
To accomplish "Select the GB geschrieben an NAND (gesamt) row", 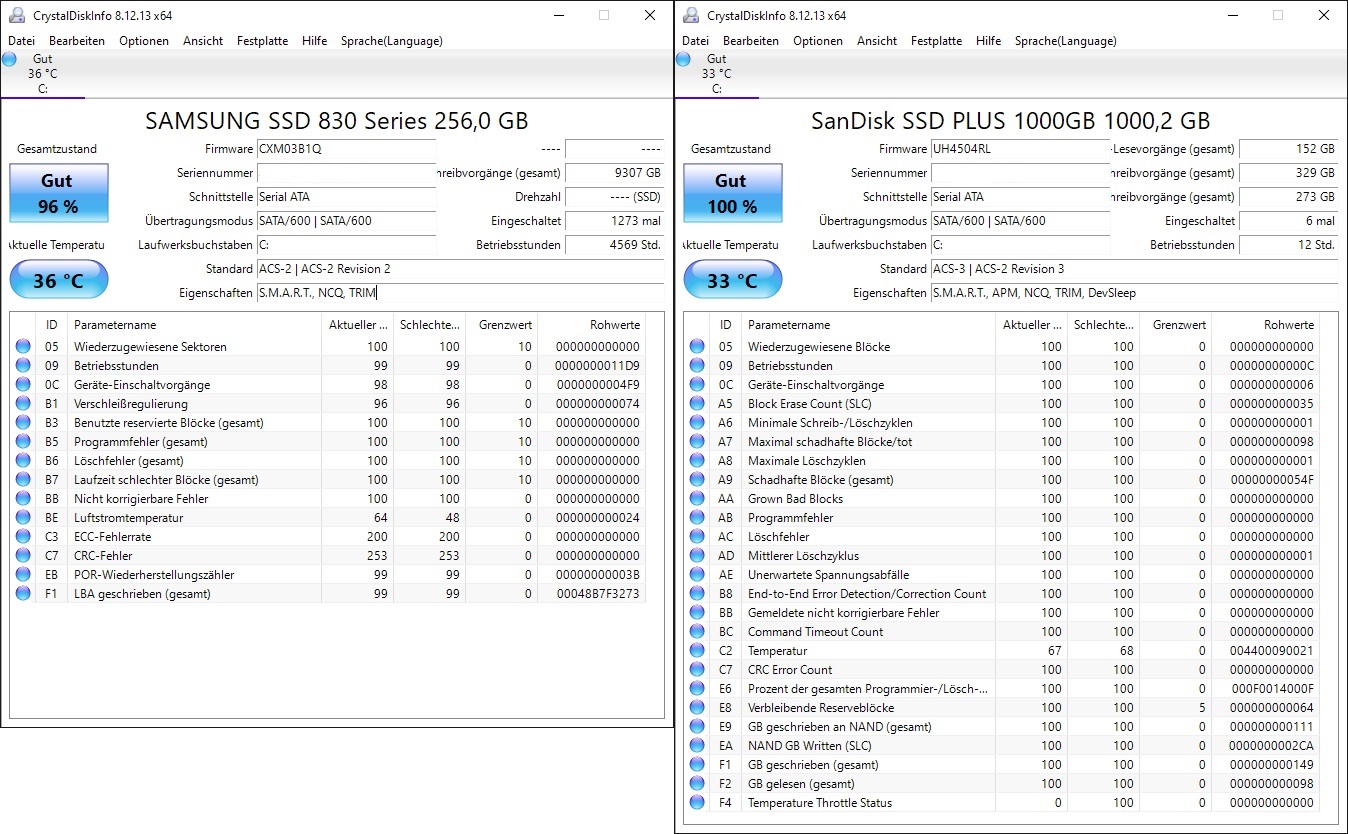I will pyautogui.click(x=1002, y=727).
